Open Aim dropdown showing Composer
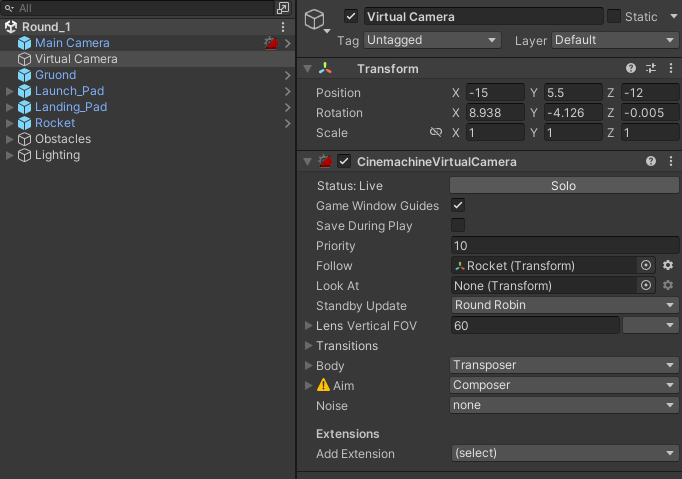The image size is (682, 479). tap(565, 385)
